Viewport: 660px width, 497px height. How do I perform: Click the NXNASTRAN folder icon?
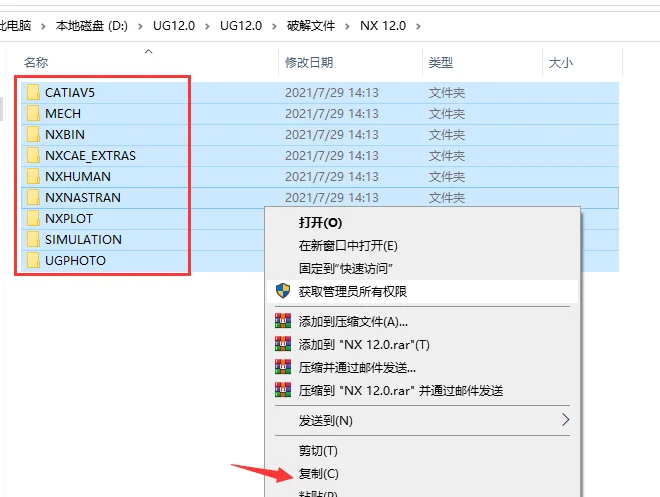pos(33,197)
